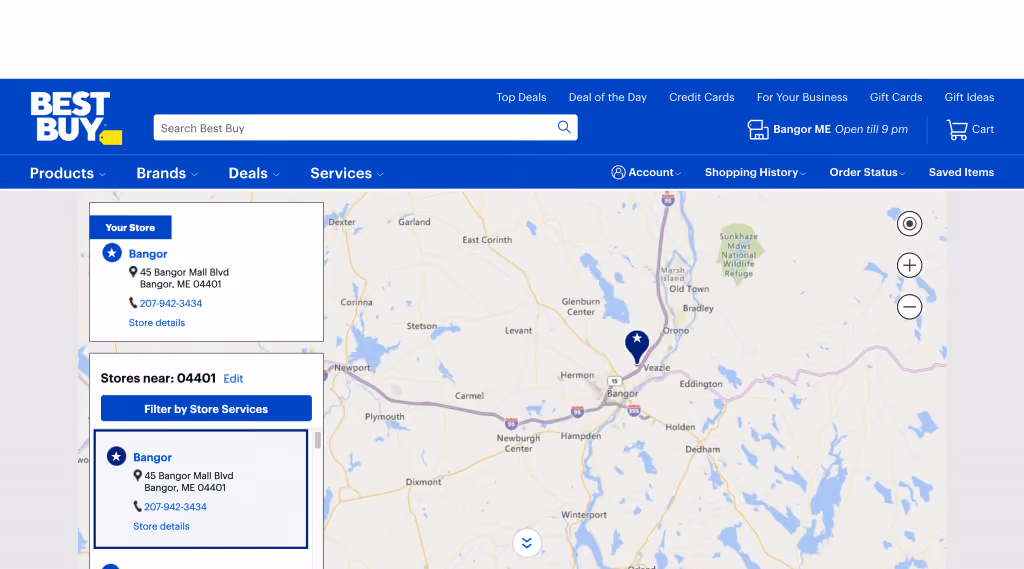The height and width of the screenshot is (569, 1024).
Task: Click the Sunkhaze Mdws National Wildlife Refuge label
Action: point(739,255)
